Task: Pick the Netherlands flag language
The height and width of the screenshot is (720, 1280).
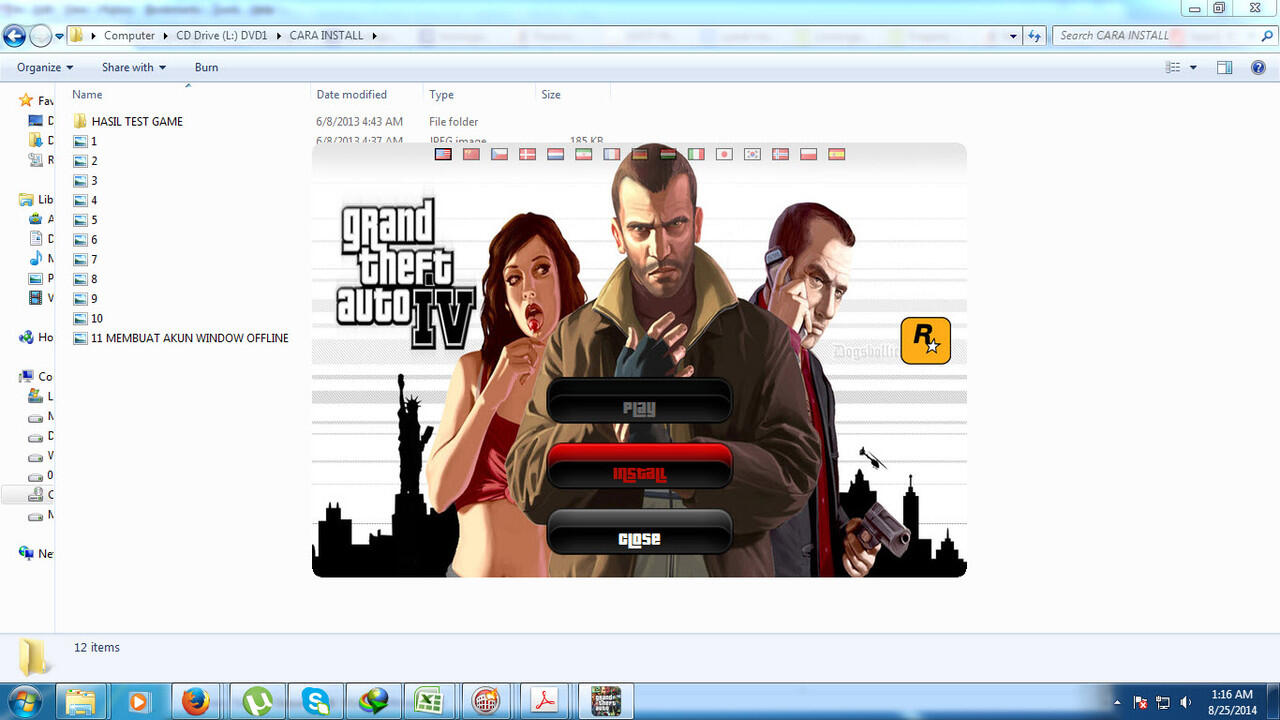Action: coord(555,154)
